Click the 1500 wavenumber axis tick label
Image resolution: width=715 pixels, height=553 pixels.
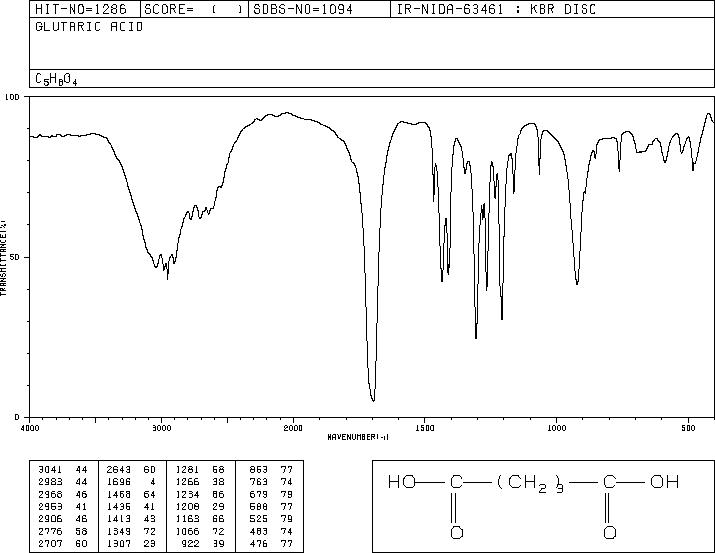(425, 428)
